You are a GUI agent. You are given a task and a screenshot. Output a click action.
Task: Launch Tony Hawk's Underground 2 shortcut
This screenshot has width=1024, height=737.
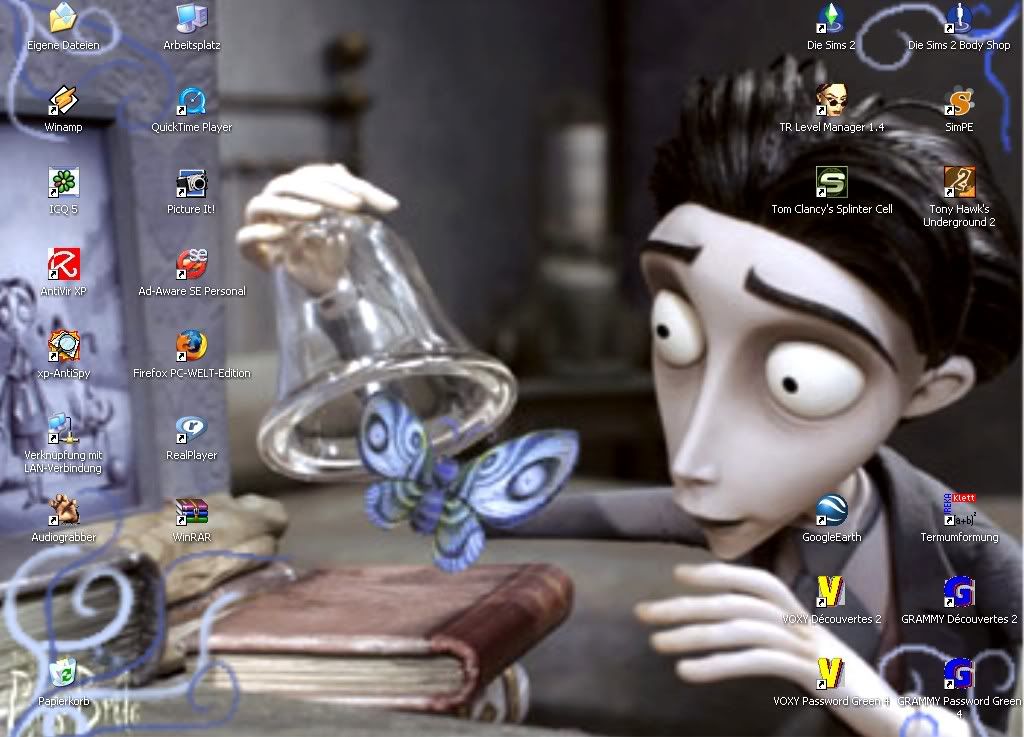click(x=959, y=182)
